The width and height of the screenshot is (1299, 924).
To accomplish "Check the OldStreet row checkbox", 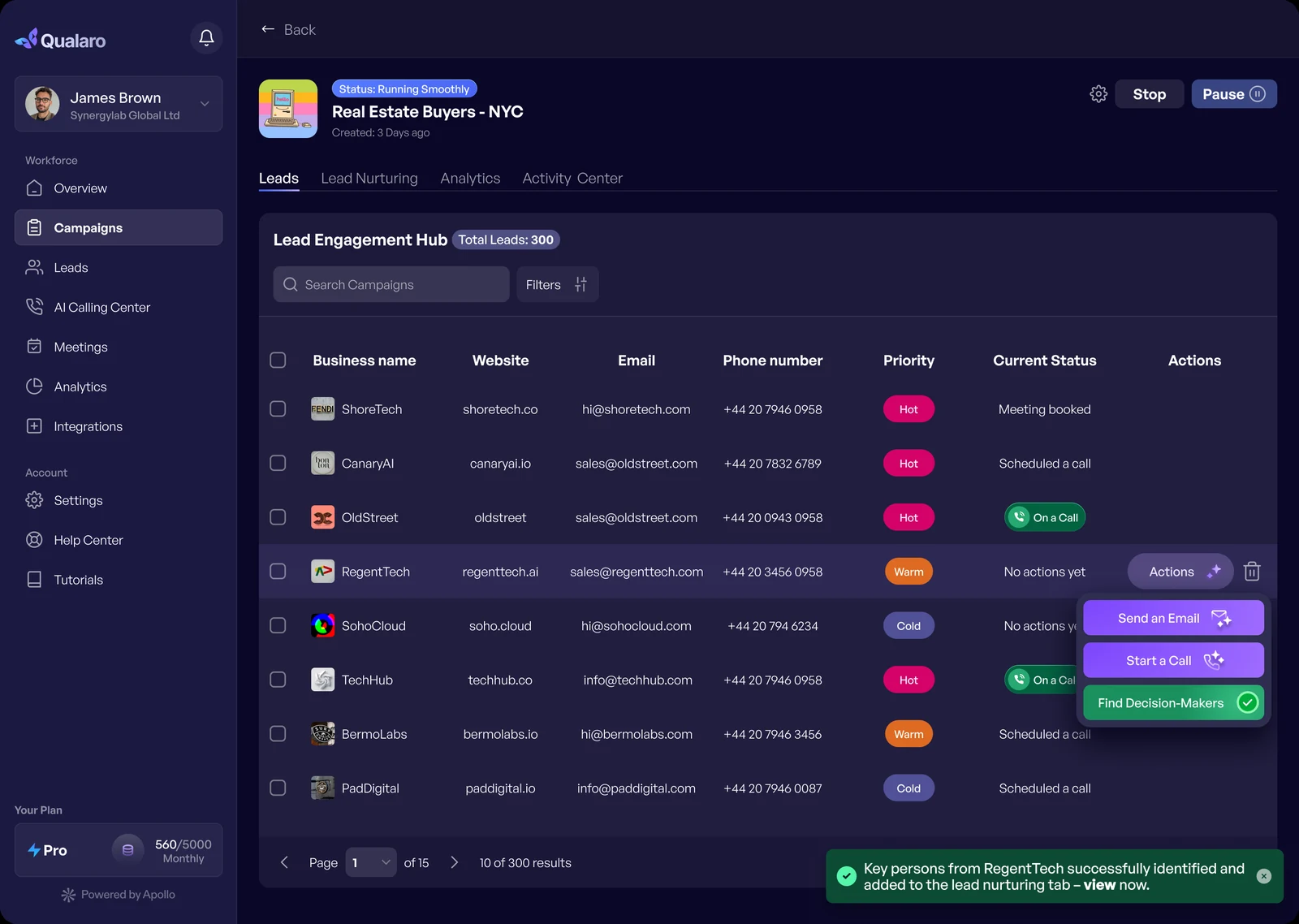I will pos(278,517).
